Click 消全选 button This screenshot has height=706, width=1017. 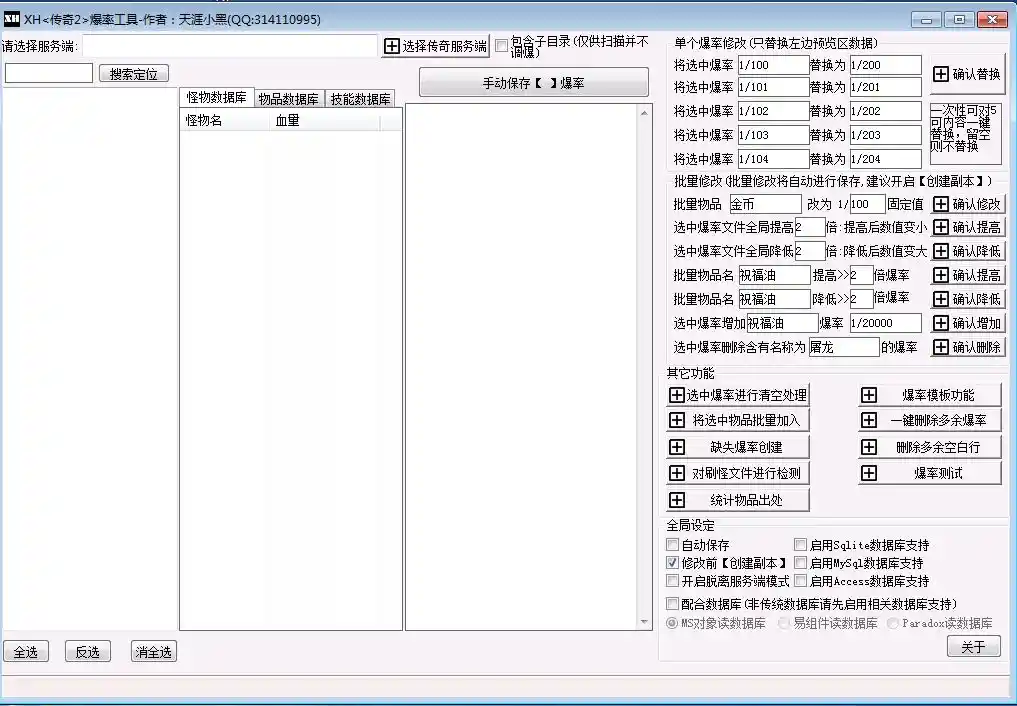[x=154, y=652]
